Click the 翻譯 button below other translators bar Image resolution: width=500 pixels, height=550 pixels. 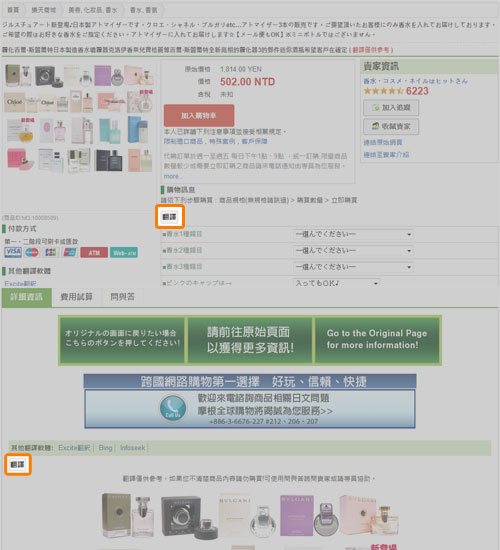[18, 465]
